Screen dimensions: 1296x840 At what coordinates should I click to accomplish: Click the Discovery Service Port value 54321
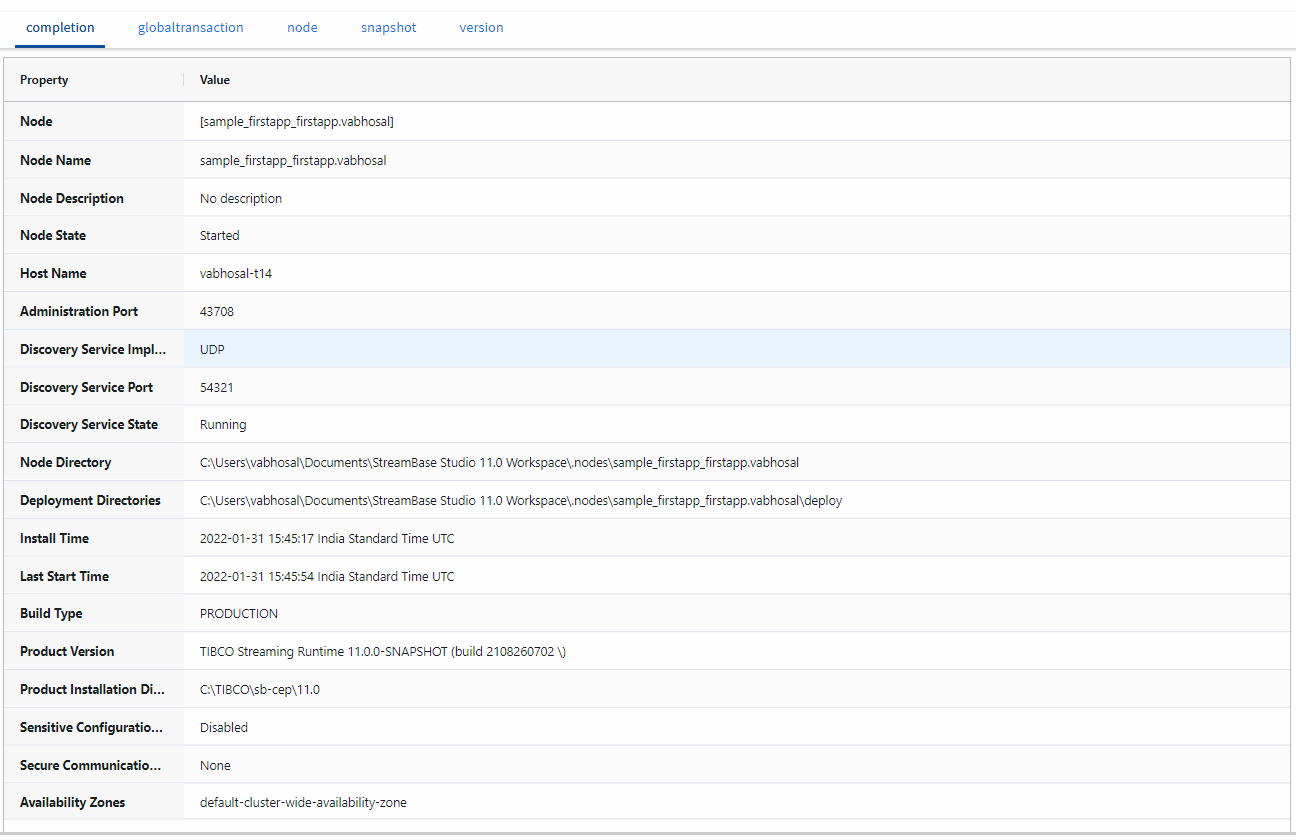click(217, 387)
